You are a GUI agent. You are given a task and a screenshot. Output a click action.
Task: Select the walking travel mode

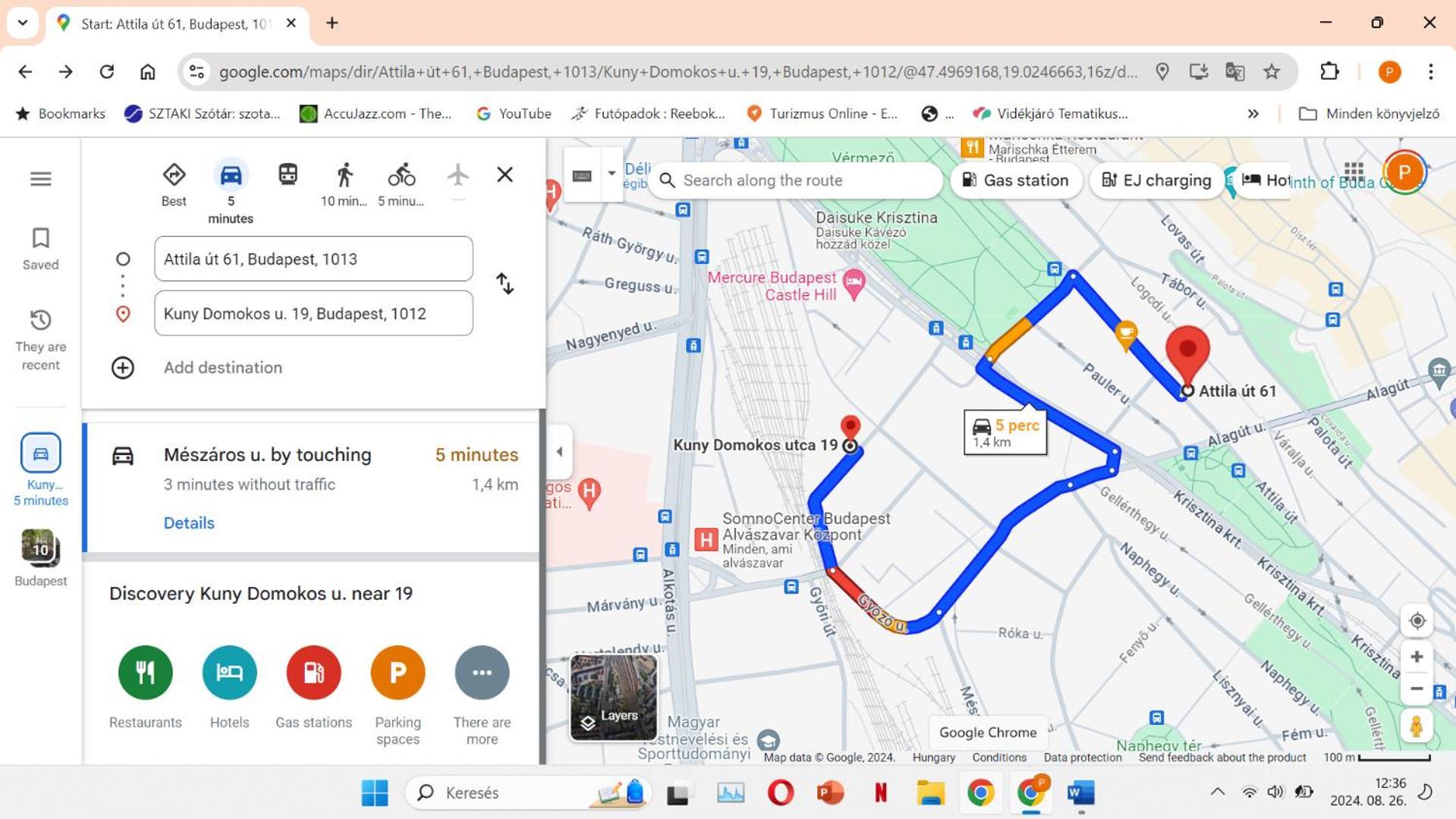[344, 184]
